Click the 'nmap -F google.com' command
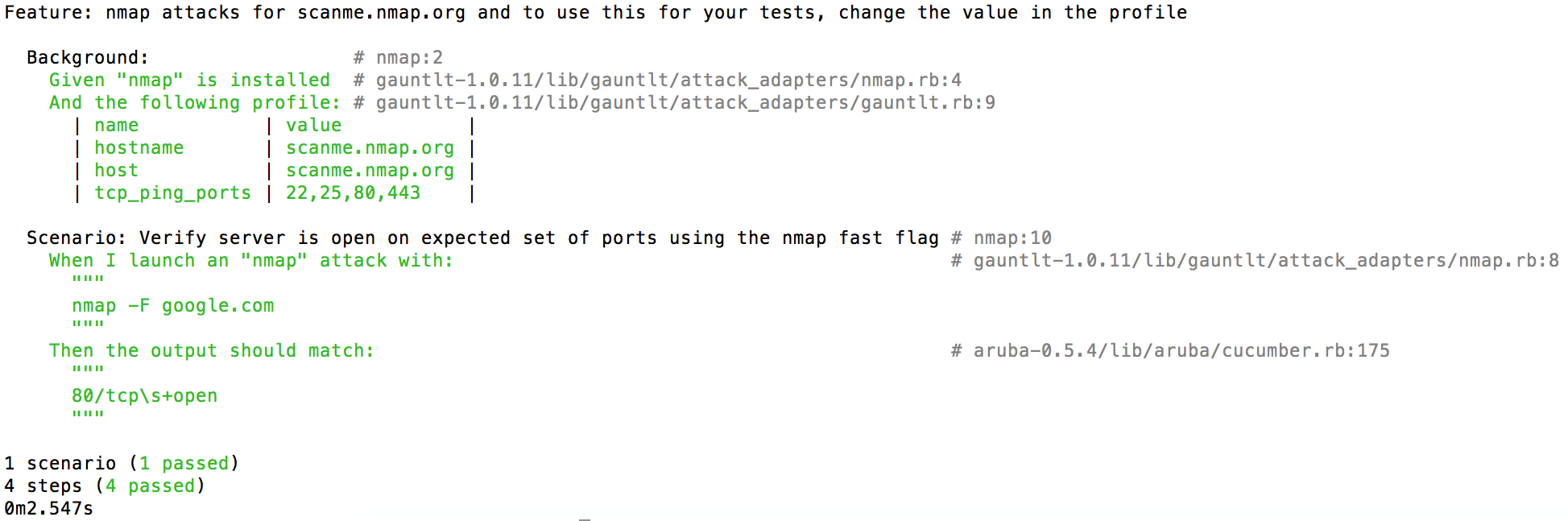 pos(172,306)
